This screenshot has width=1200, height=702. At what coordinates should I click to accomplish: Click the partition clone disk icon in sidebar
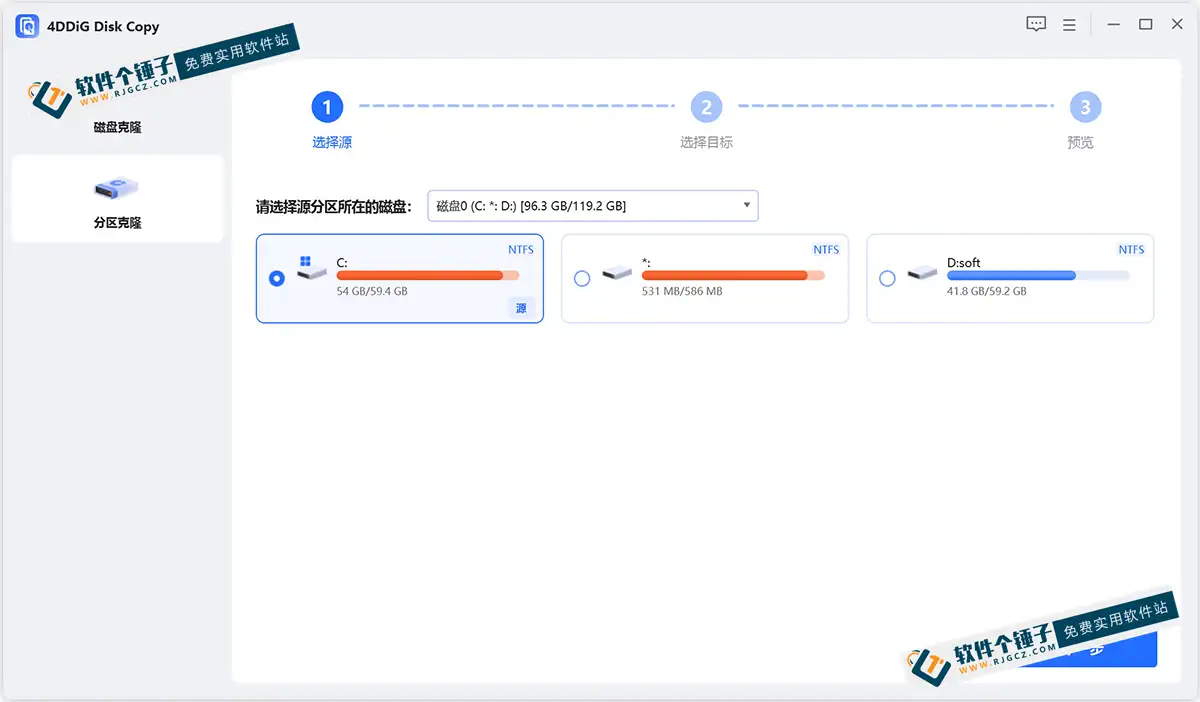[116, 187]
